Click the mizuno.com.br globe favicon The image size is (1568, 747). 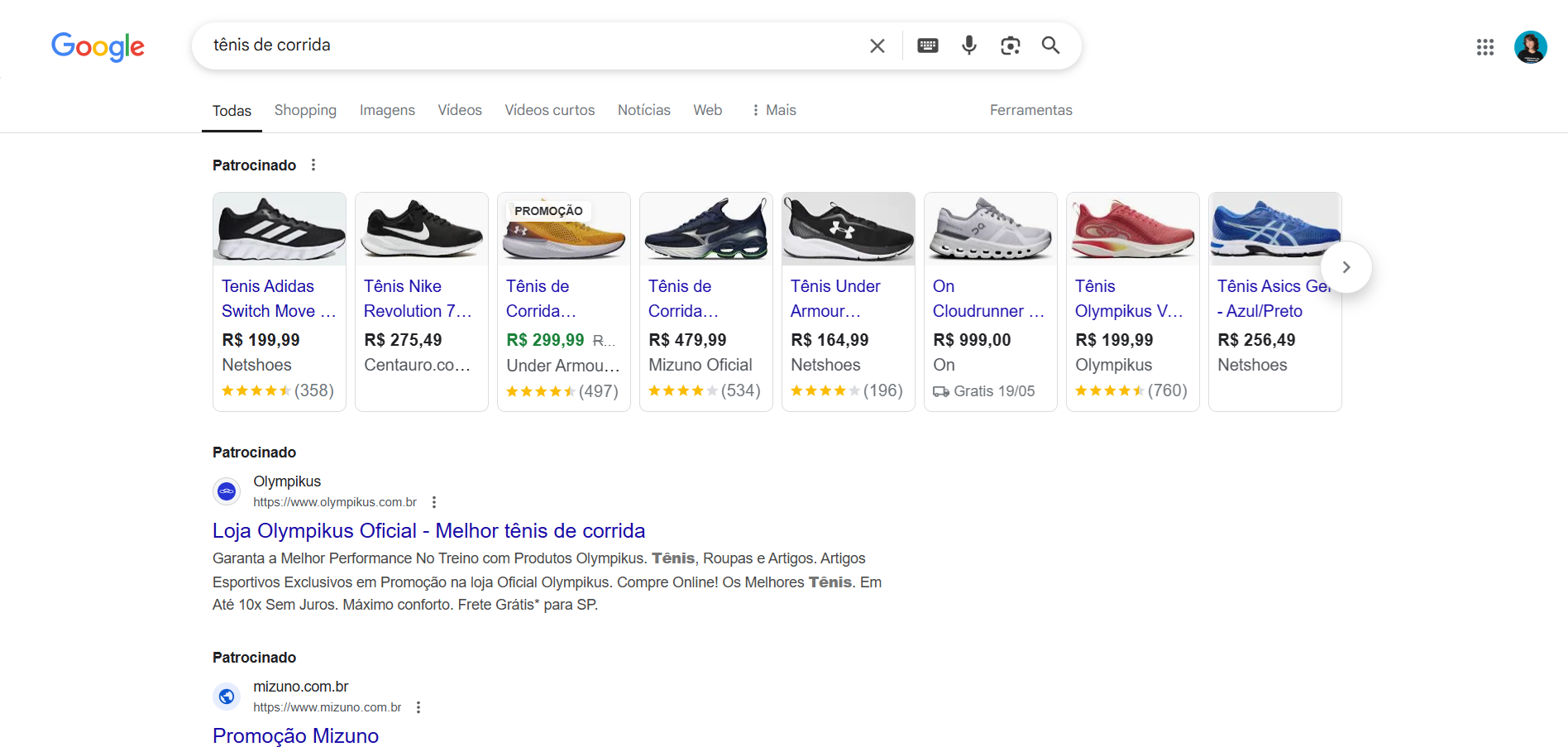[227, 697]
